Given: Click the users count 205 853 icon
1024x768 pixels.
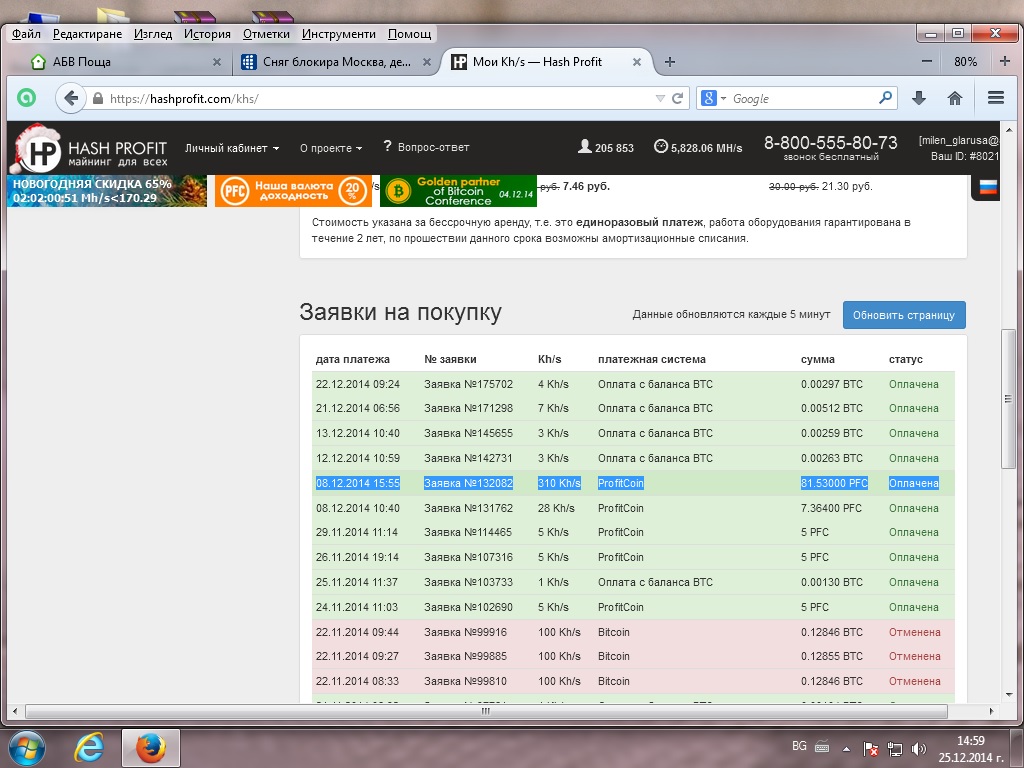Looking at the screenshot, I should point(584,146).
